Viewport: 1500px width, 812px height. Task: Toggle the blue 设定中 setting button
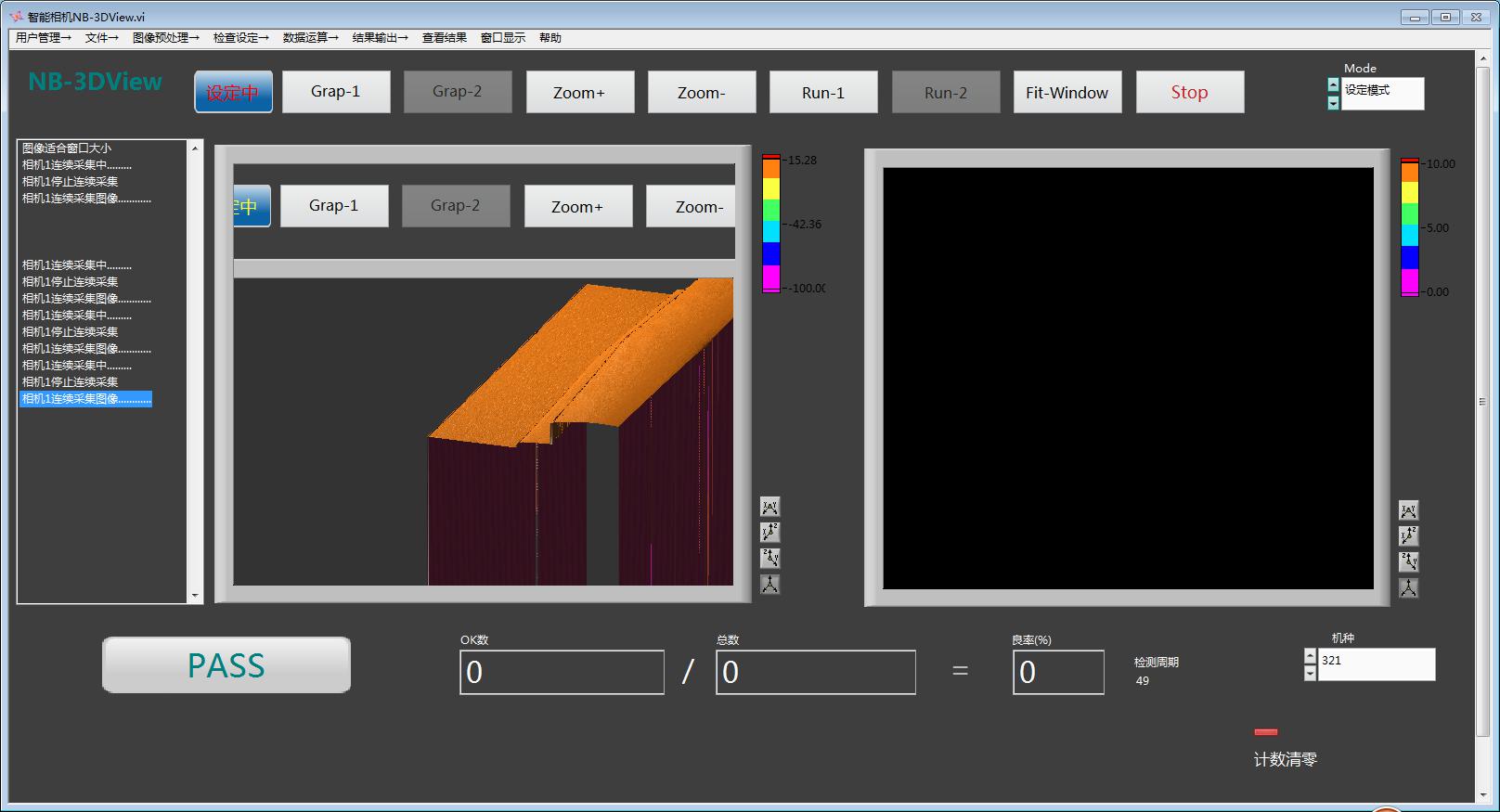[x=233, y=92]
